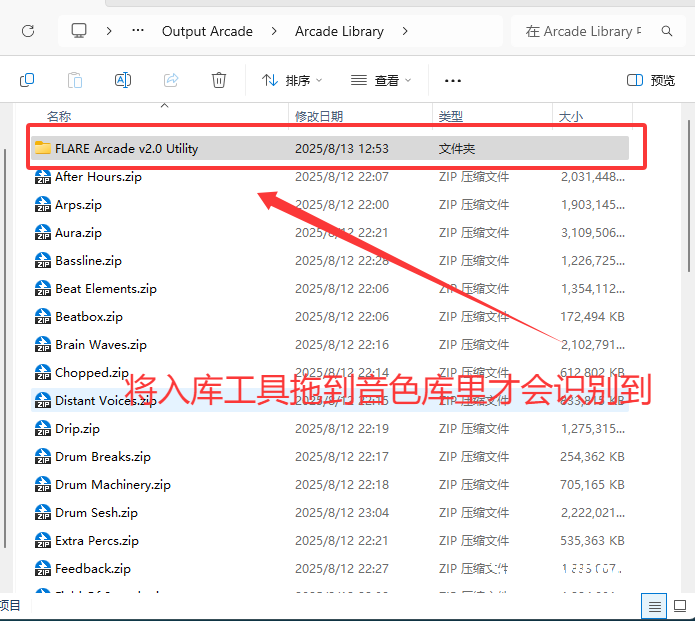Screen dimensions: 695x621
Task: Click the Copy toolbar icon
Action: coord(27,80)
